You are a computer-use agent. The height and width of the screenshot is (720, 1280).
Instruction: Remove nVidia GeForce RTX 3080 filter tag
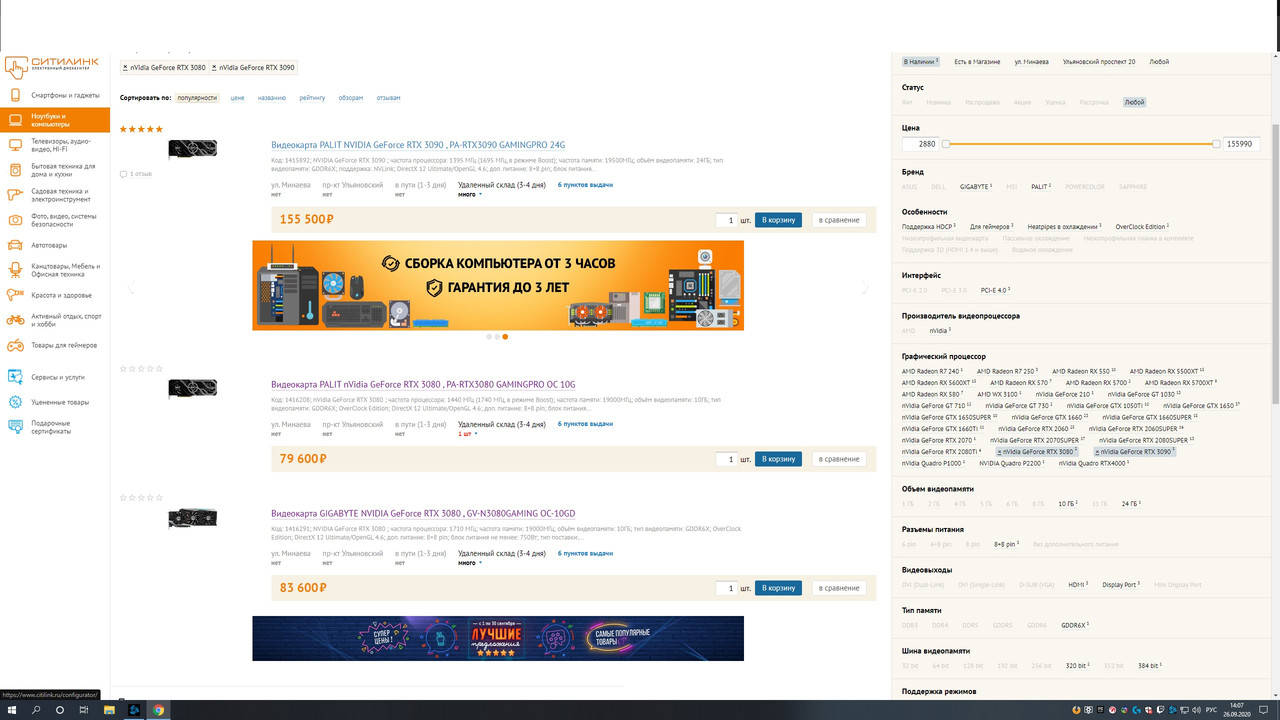pos(125,68)
